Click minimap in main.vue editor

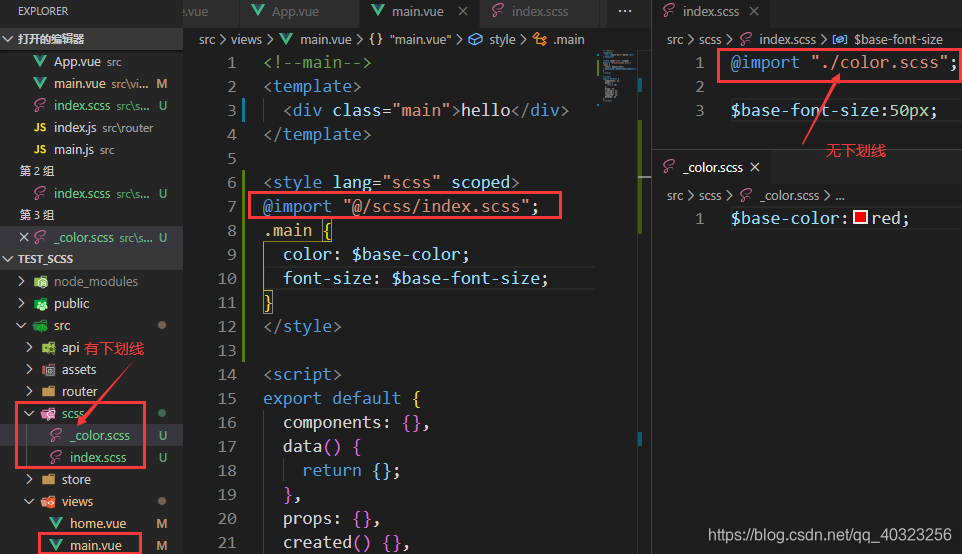(x=617, y=77)
